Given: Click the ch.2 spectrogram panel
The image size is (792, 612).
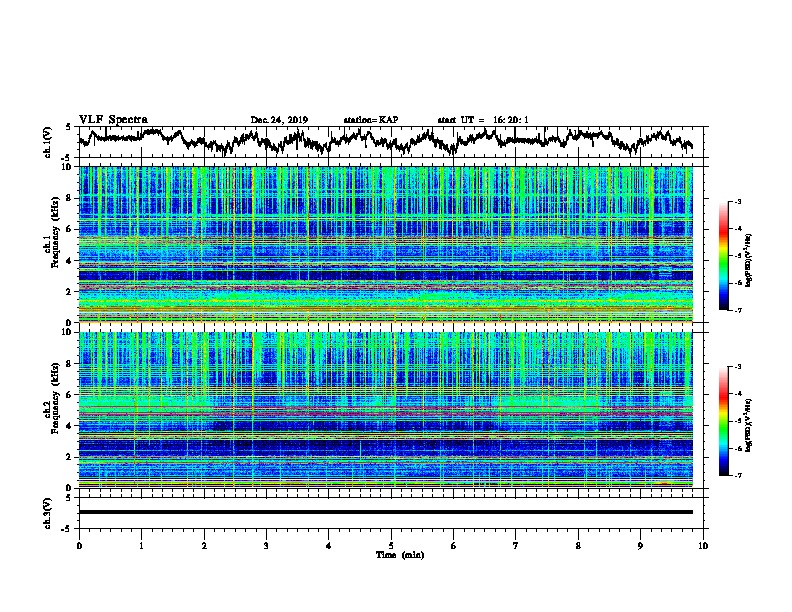Looking at the screenshot, I should pos(386,410).
